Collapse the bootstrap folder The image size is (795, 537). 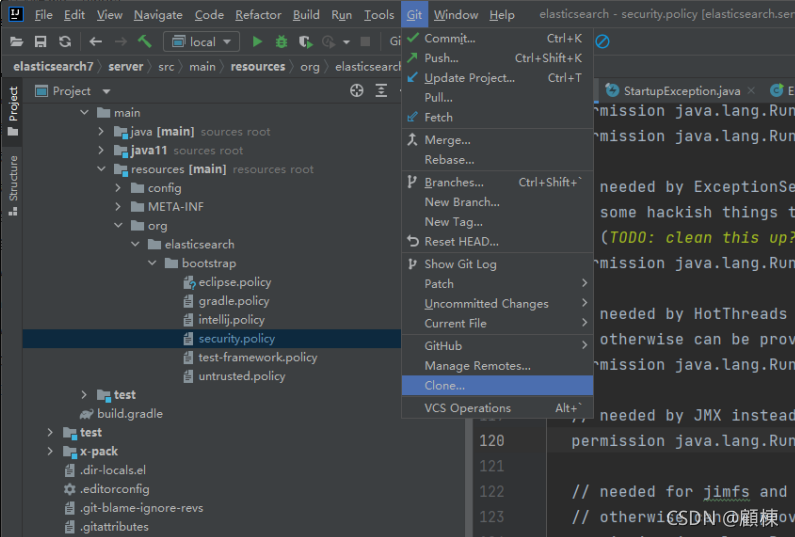153,263
